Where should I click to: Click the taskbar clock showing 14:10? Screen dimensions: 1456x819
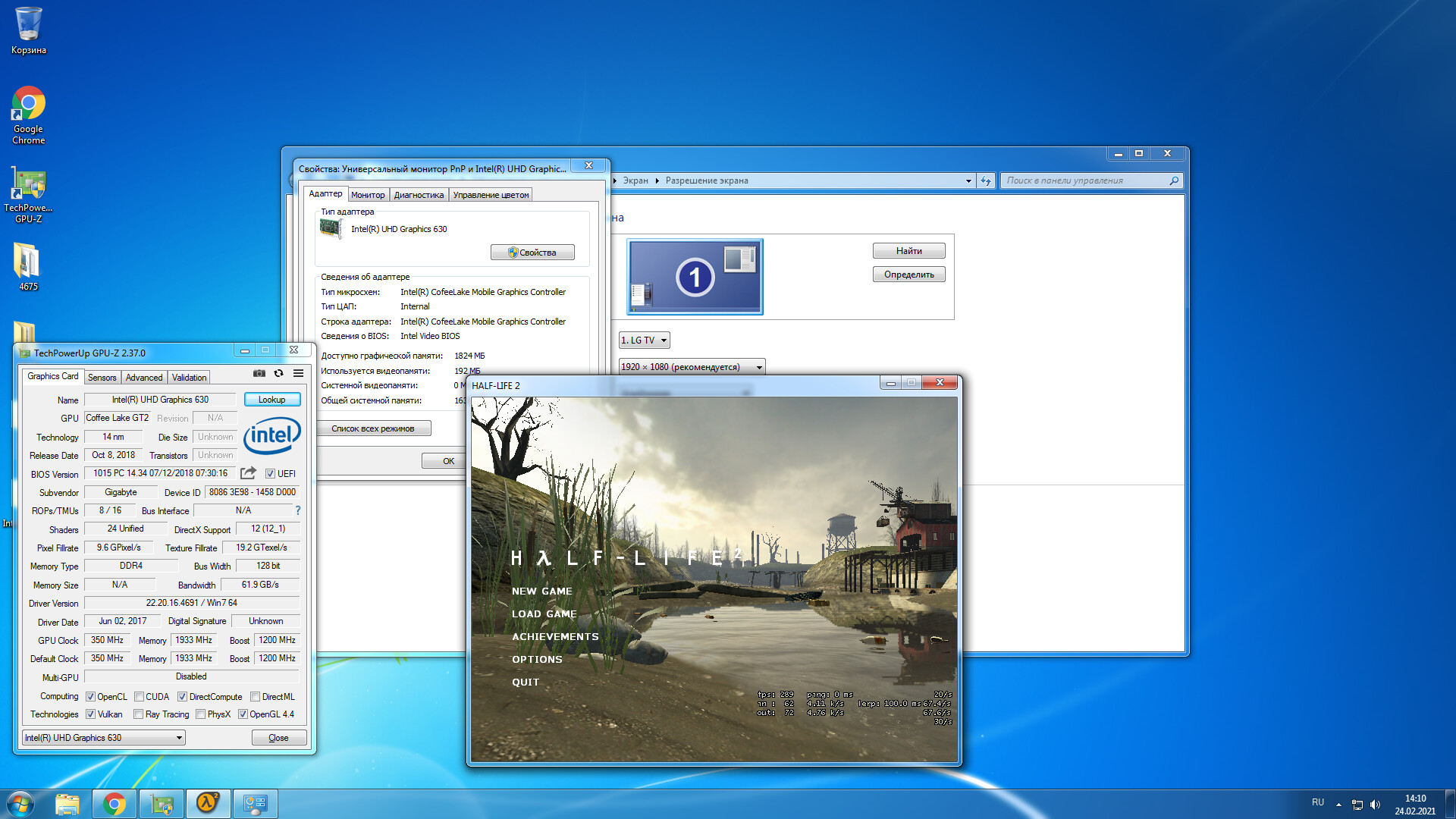[x=1415, y=805]
